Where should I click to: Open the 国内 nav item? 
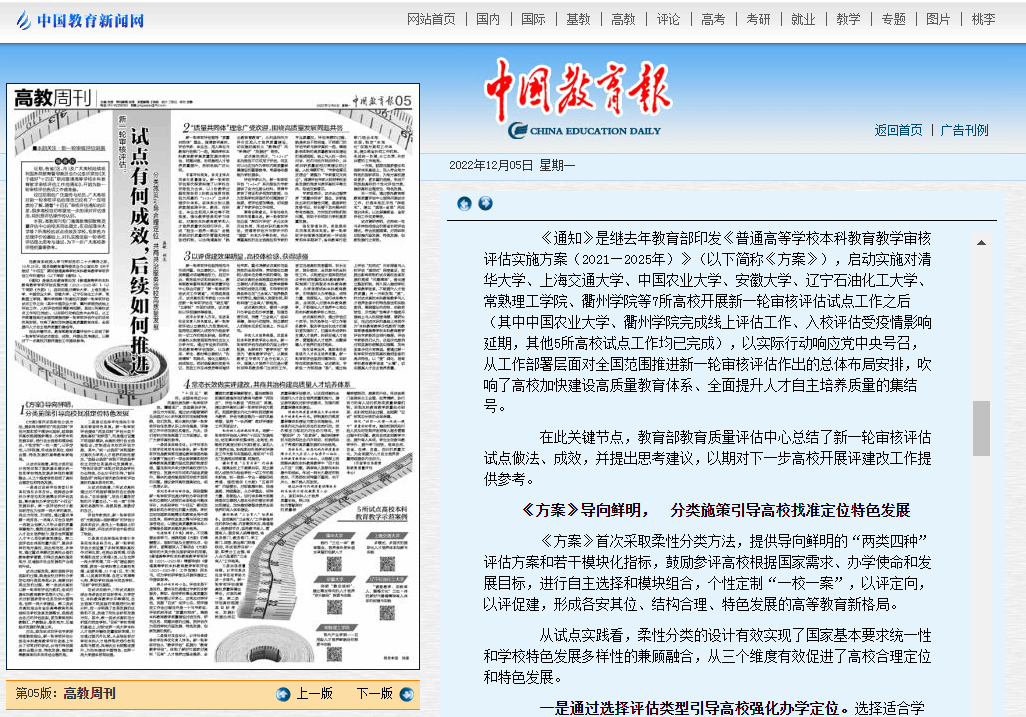(488, 20)
